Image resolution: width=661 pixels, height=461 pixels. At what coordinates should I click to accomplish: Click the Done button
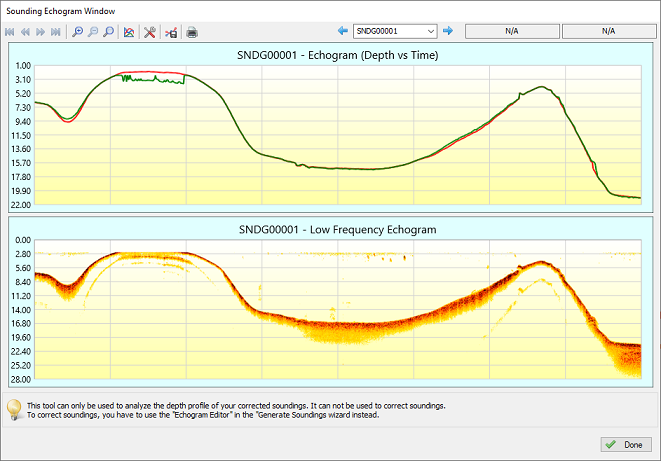tap(624, 444)
